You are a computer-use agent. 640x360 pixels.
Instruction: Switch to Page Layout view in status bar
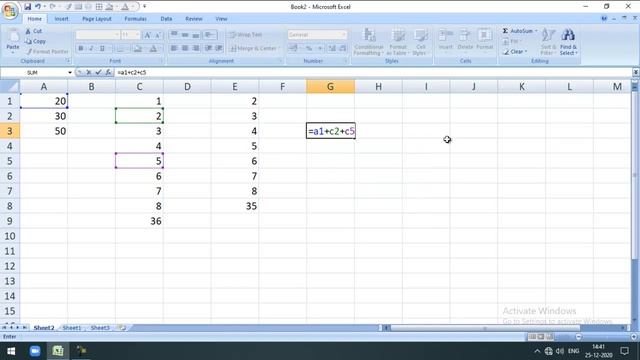pyautogui.click(x=541, y=337)
